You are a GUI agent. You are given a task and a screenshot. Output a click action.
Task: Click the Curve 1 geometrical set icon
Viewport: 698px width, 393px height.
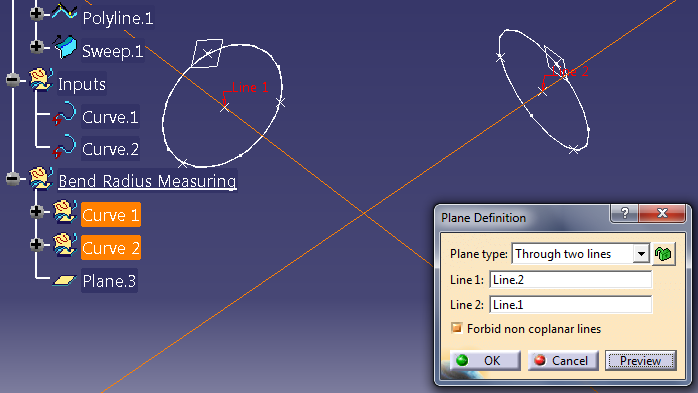(x=65, y=212)
